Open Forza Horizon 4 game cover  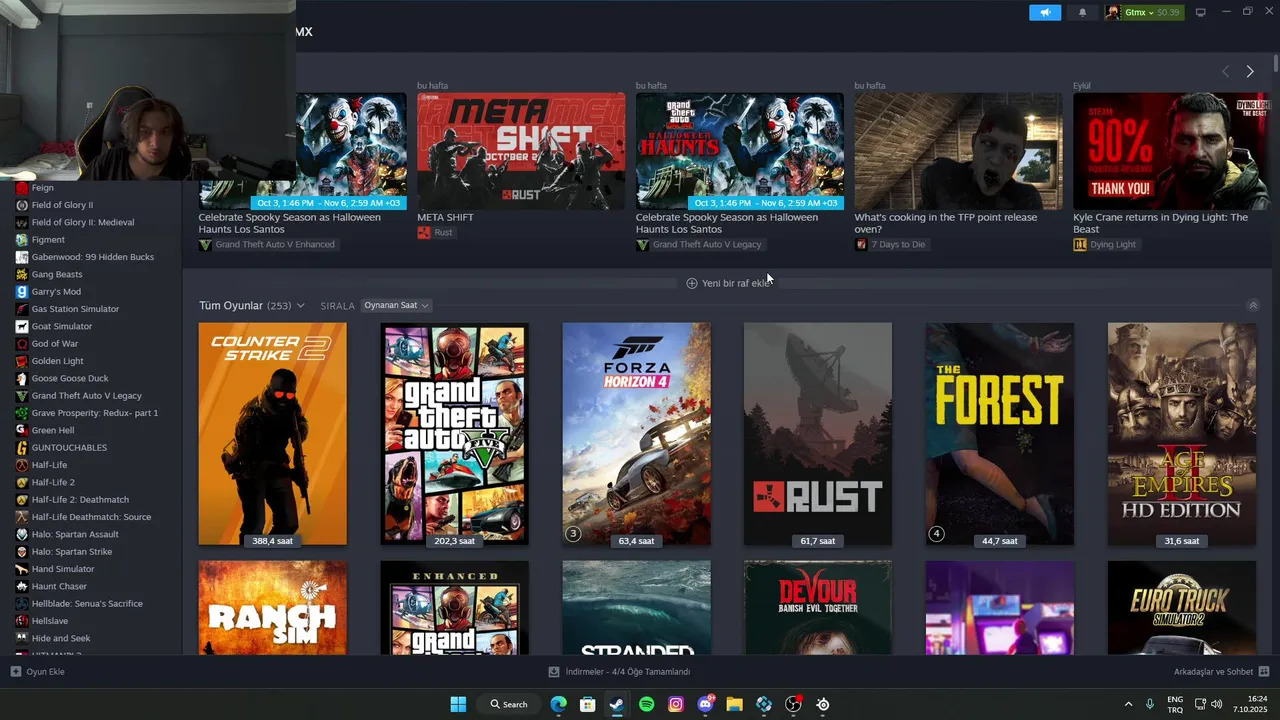[636, 434]
